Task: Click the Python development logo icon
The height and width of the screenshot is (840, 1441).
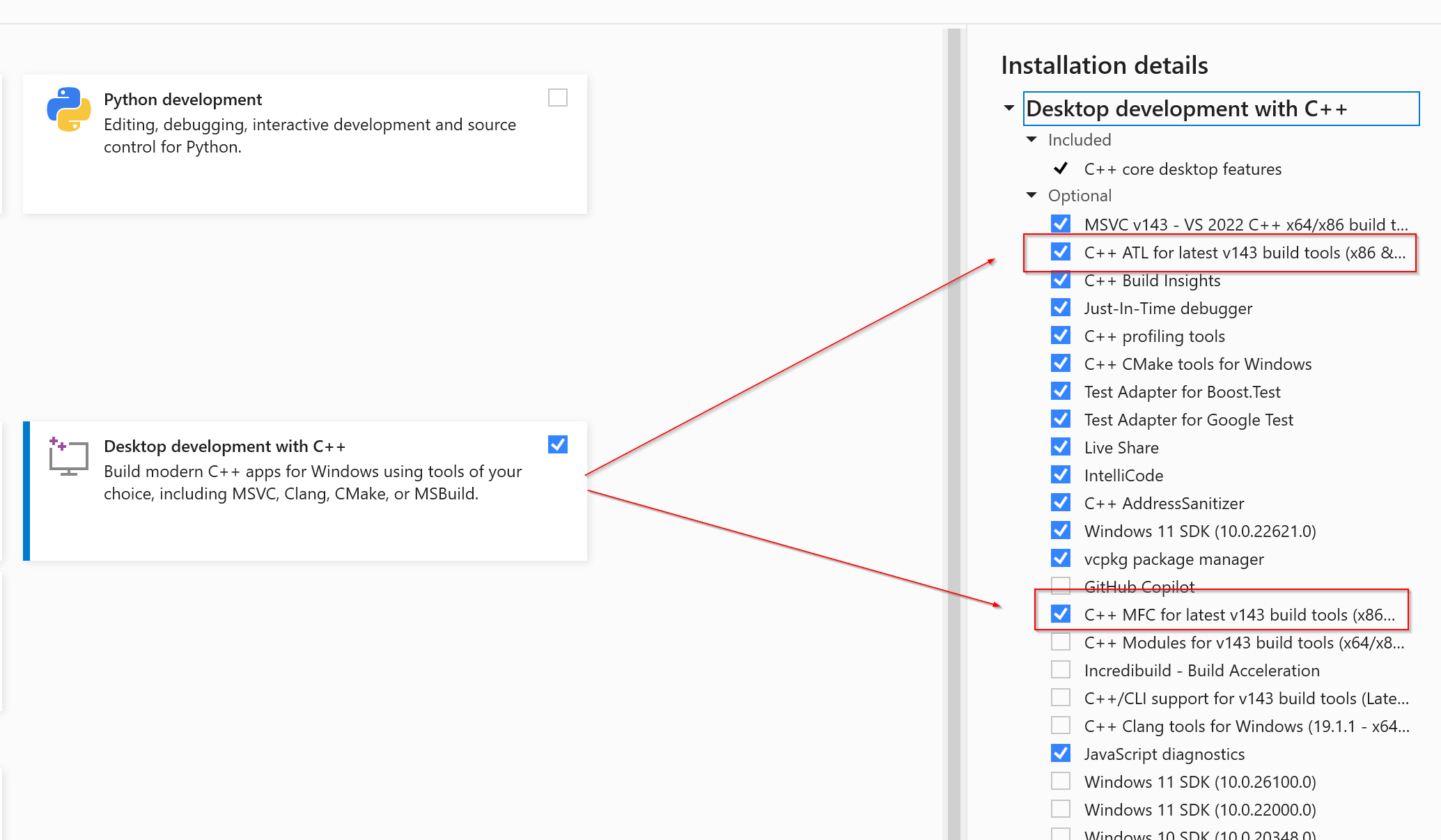Action: coord(68,109)
